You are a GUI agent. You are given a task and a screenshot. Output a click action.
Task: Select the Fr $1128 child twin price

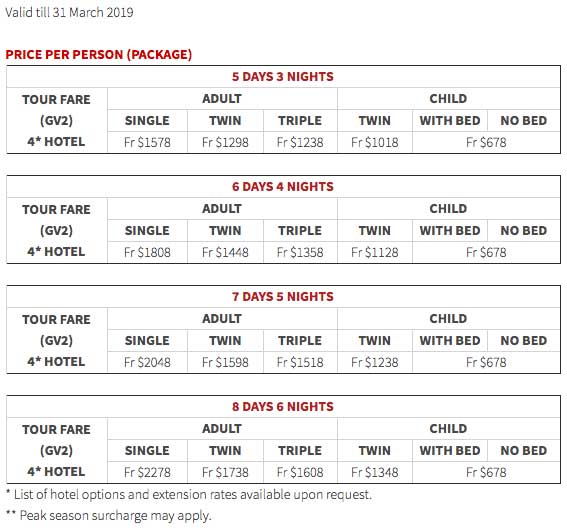coord(375,252)
